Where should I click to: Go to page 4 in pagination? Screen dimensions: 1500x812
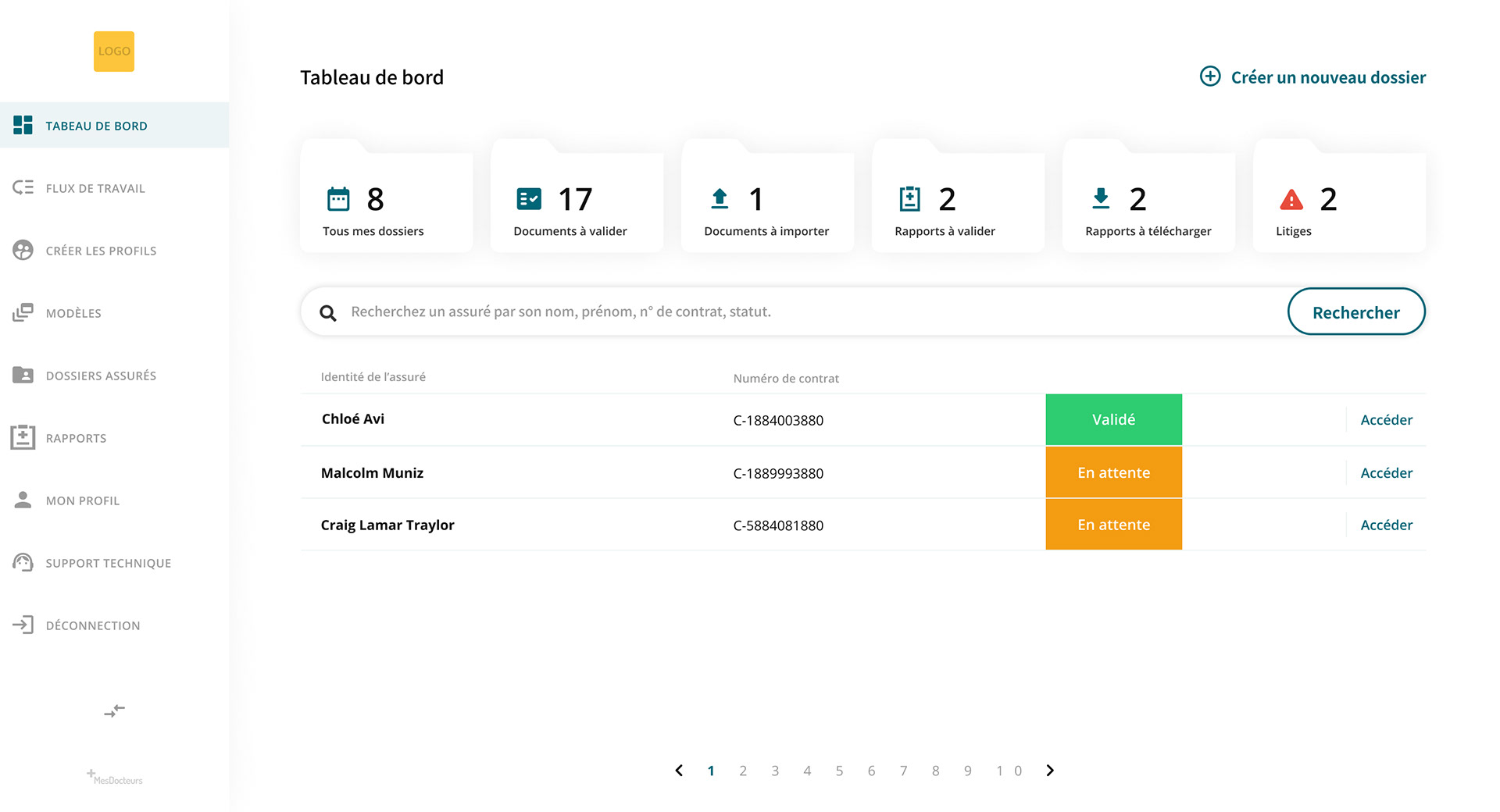tap(807, 771)
